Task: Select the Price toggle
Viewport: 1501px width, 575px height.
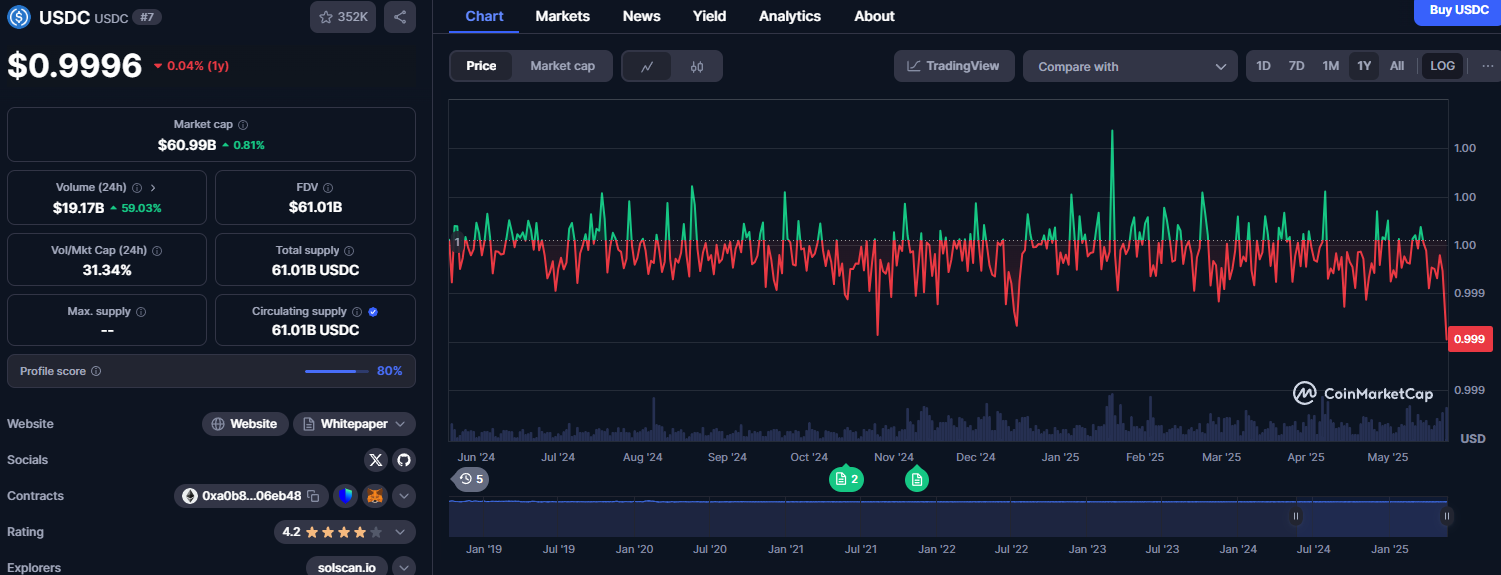Action: (x=481, y=66)
